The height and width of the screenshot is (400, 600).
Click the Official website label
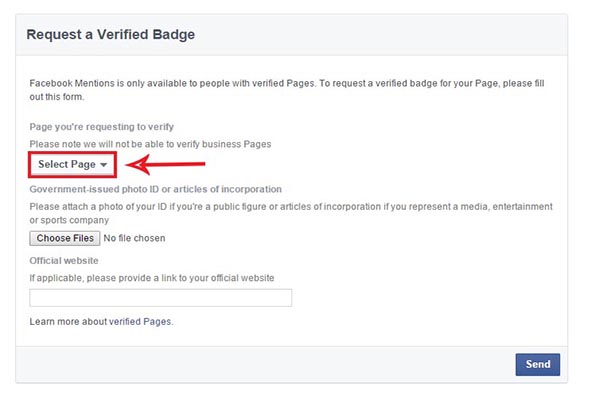coord(64,261)
